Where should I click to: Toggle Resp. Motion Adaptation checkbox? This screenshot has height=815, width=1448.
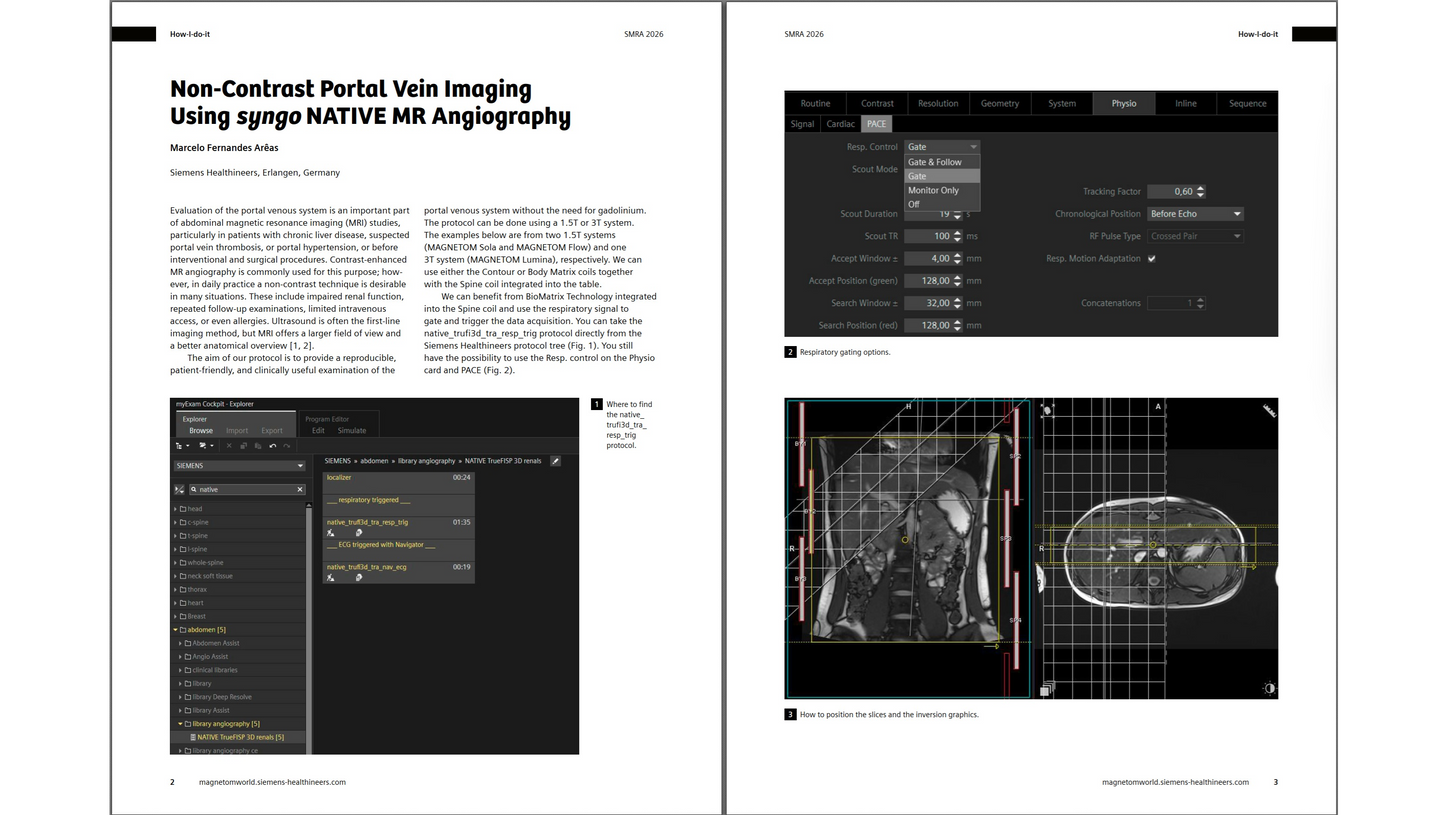[1152, 259]
